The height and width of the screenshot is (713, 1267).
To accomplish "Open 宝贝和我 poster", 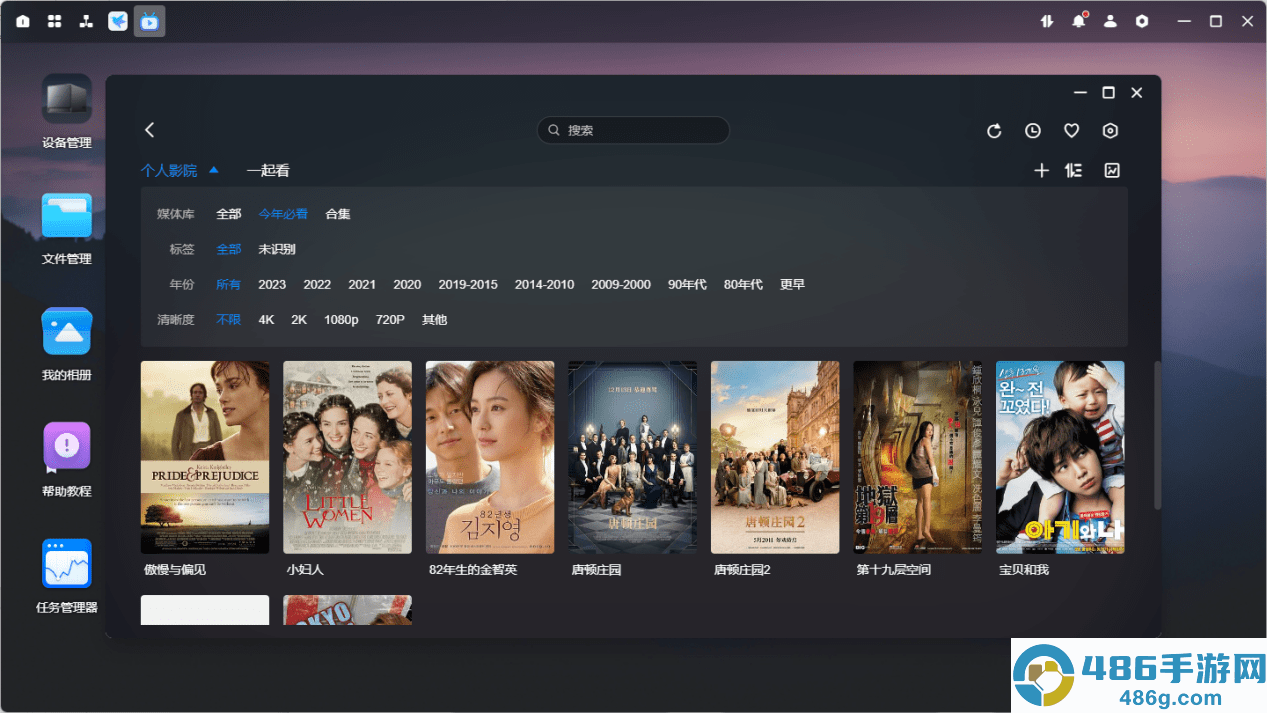I will coord(1060,457).
